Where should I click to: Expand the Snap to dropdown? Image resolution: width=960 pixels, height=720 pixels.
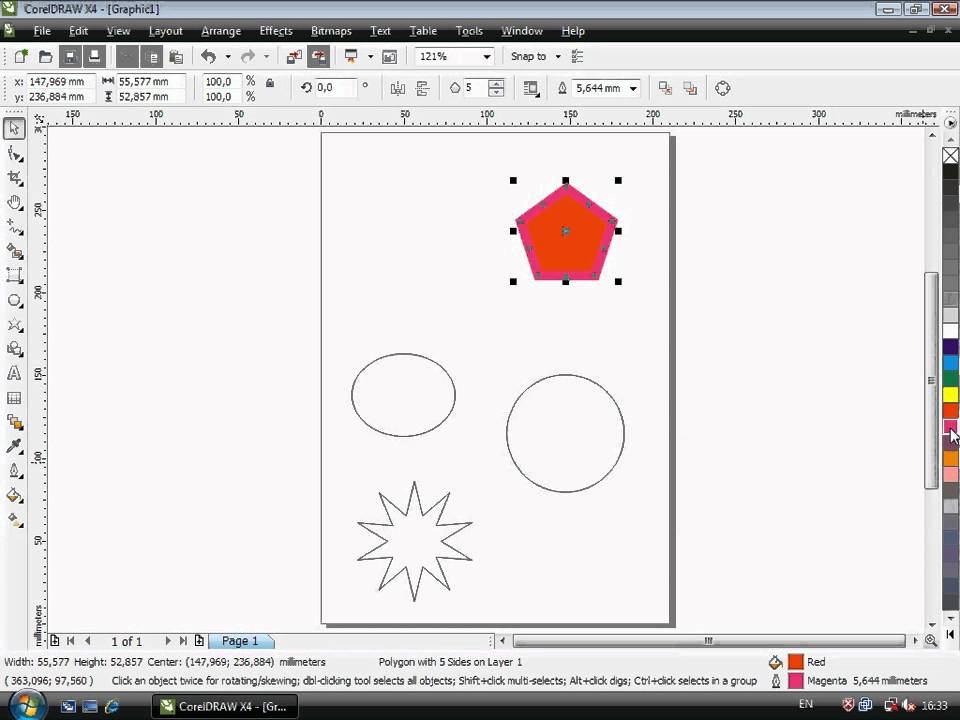tap(558, 57)
